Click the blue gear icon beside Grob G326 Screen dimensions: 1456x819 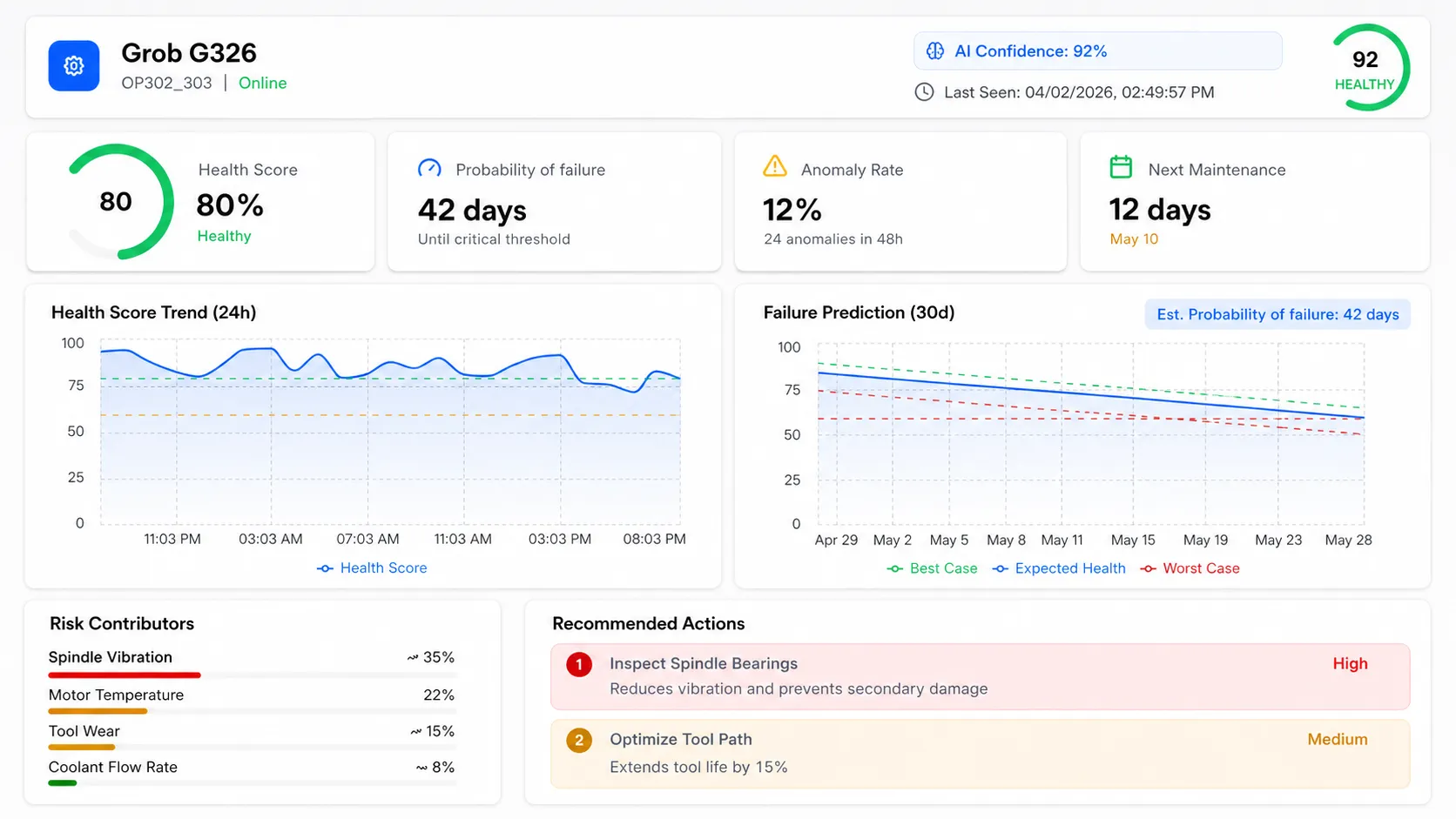[x=74, y=66]
